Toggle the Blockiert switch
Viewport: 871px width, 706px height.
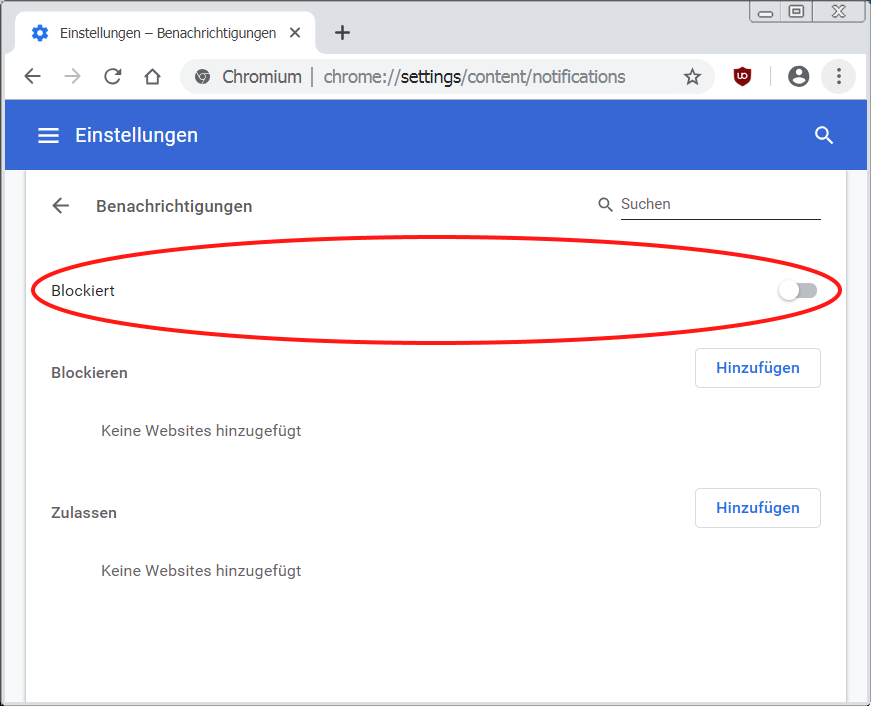798,291
